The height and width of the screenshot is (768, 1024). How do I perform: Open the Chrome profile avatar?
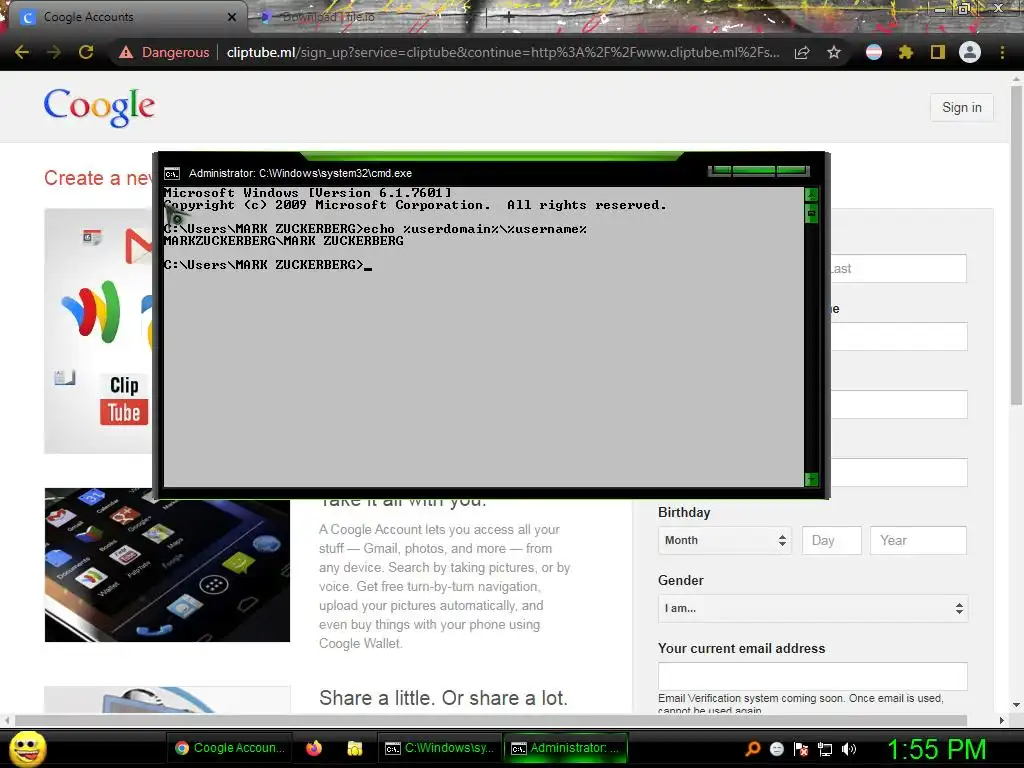[x=970, y=52]
